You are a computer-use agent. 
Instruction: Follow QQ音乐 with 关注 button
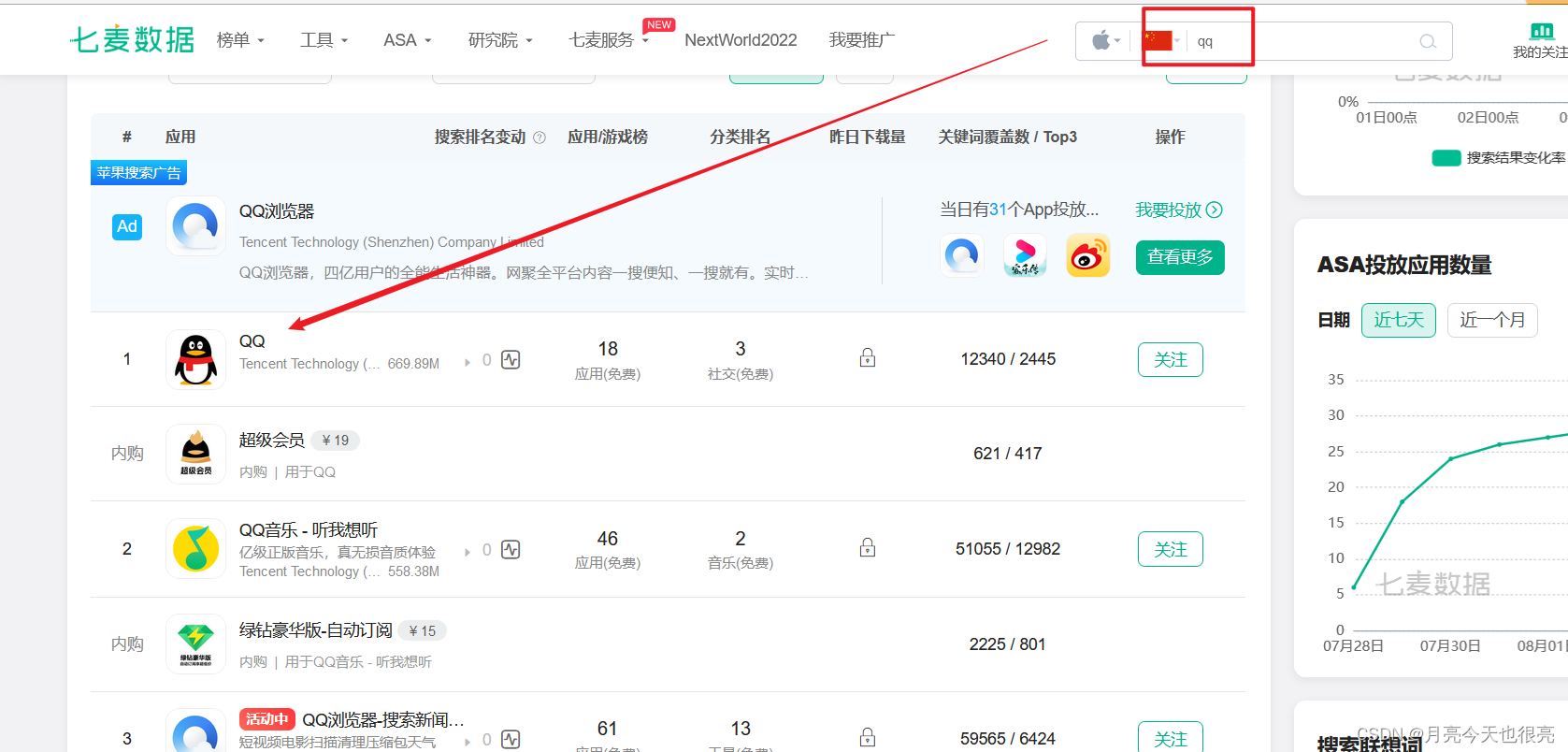coord(1171,549)
